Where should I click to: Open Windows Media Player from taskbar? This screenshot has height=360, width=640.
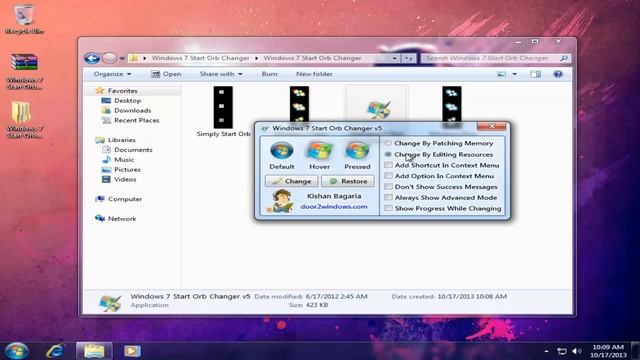coord(132,351)
